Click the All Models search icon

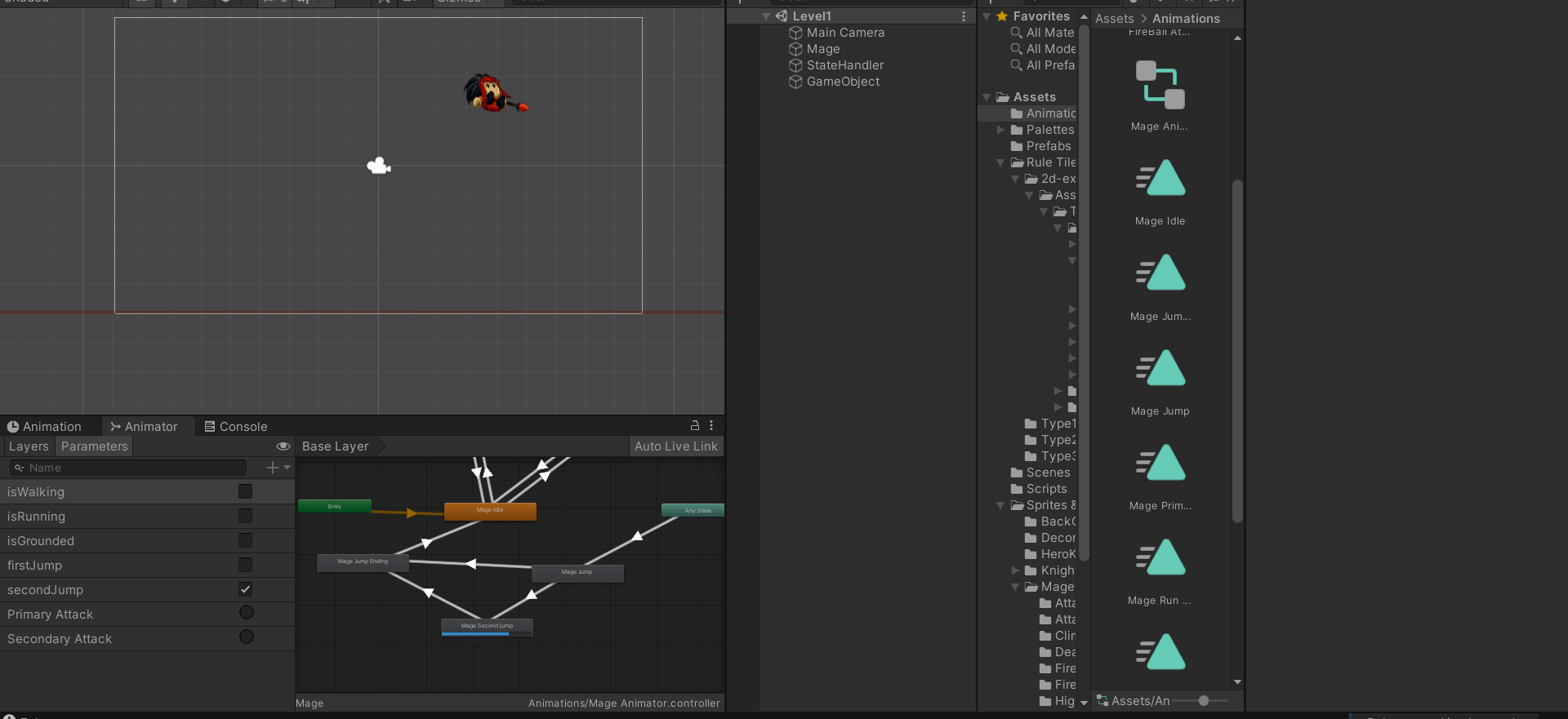(1016, 49)
